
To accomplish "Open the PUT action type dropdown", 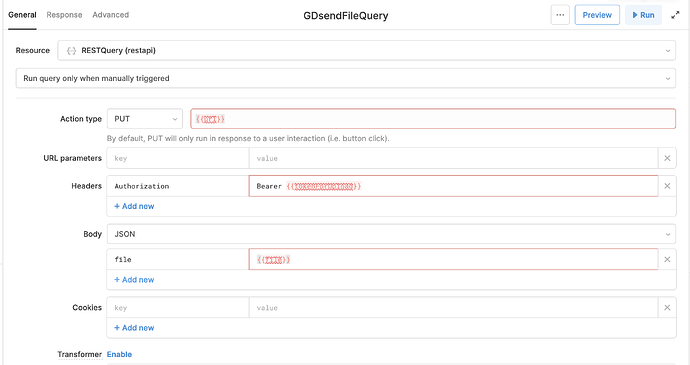I will (145, 119).
